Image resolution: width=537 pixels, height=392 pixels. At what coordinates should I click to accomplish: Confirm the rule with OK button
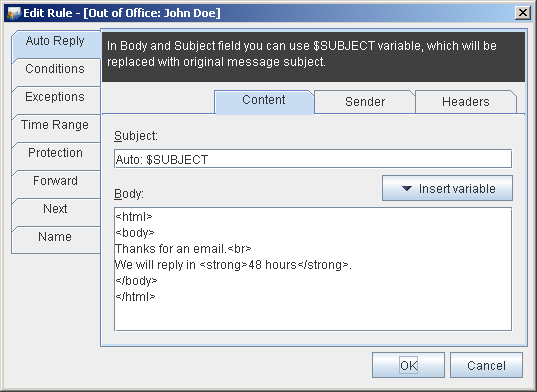pos(408,365)
